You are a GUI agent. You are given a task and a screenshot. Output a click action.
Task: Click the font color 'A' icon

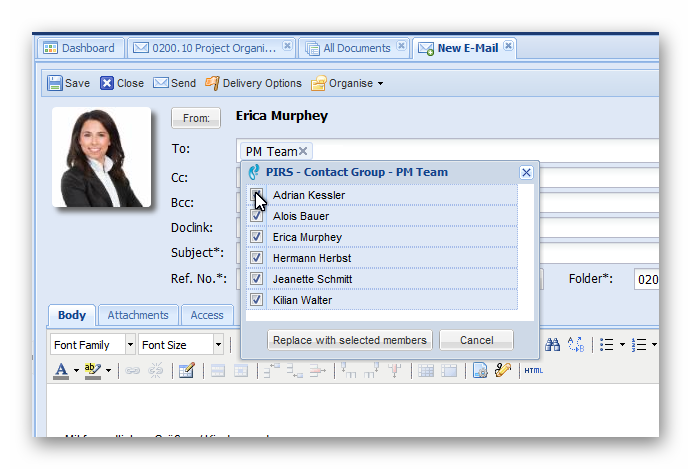click(x=61, y=370)
